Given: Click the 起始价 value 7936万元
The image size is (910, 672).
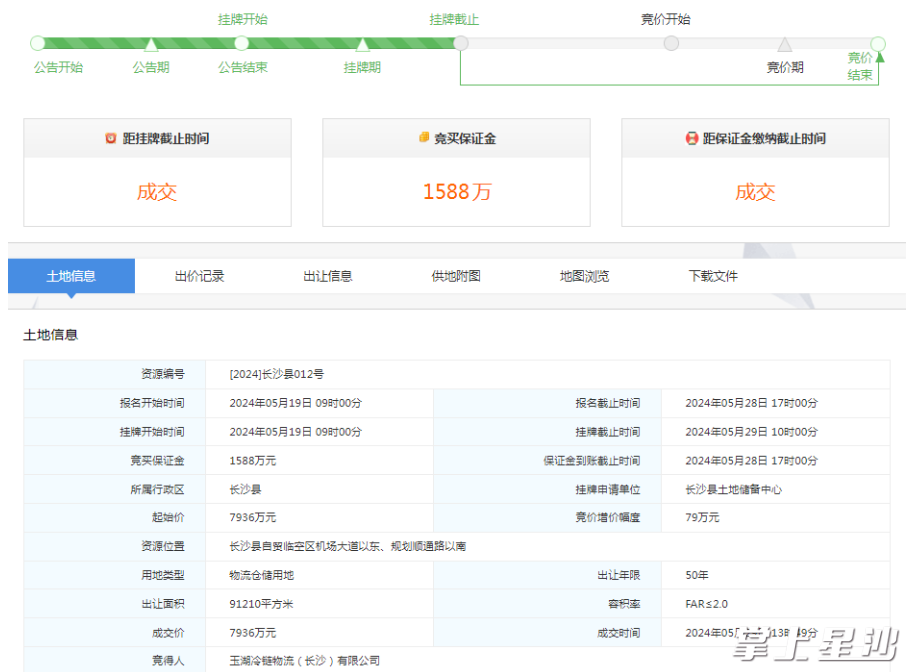Looking at the screenshot, I should coord(252,518).
